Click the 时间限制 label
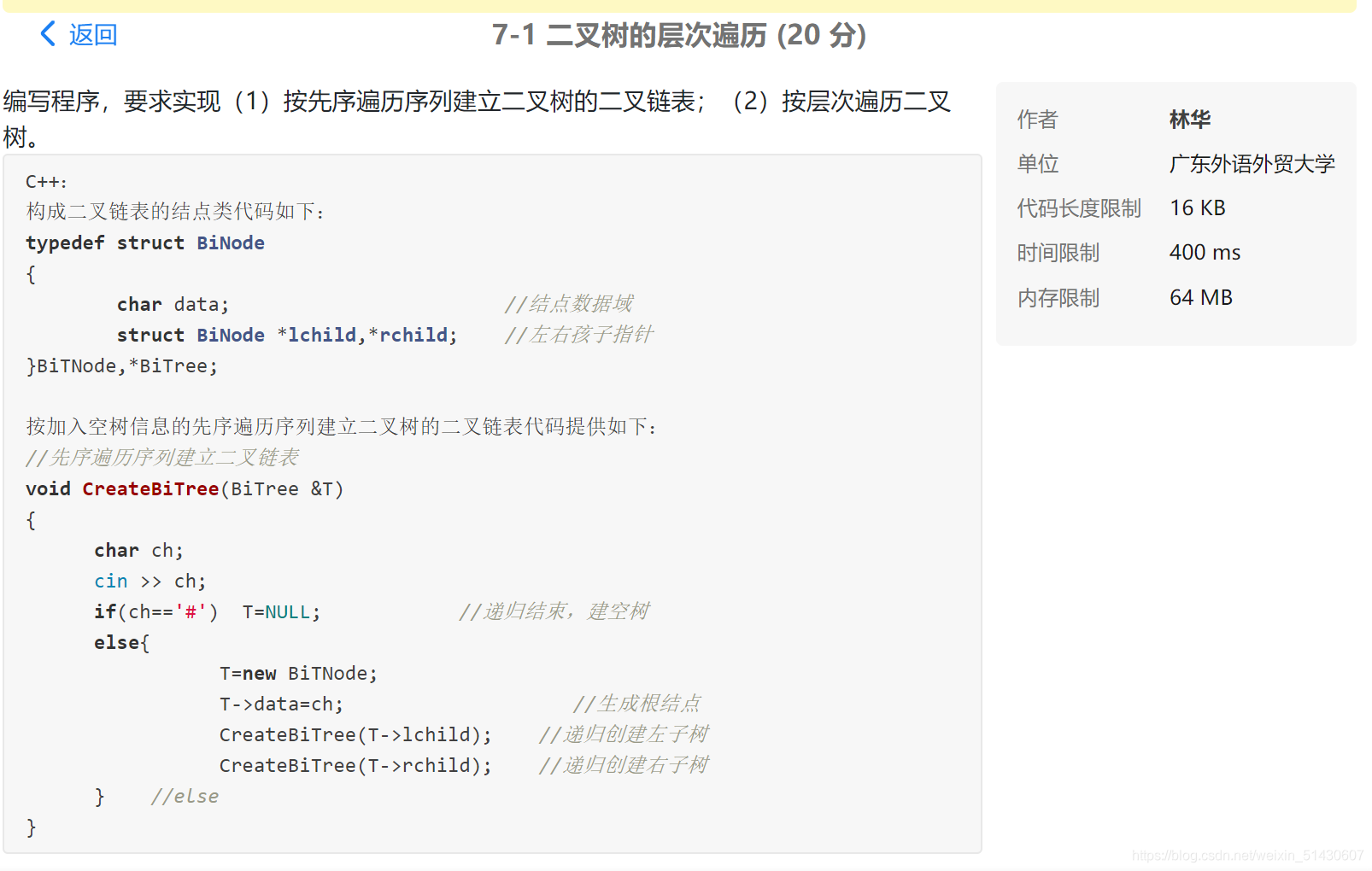The height and width of the screenshot is (871, 1372). pyautogui.click(x=1058, y=253)
